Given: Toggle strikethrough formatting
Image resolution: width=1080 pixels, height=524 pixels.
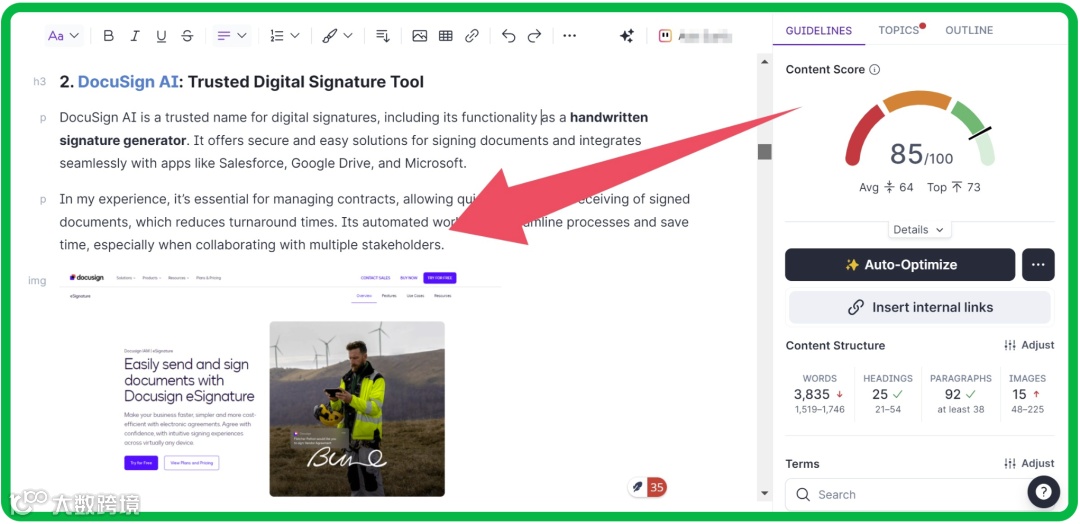Looking at the screenshot, I should [187, 36].
